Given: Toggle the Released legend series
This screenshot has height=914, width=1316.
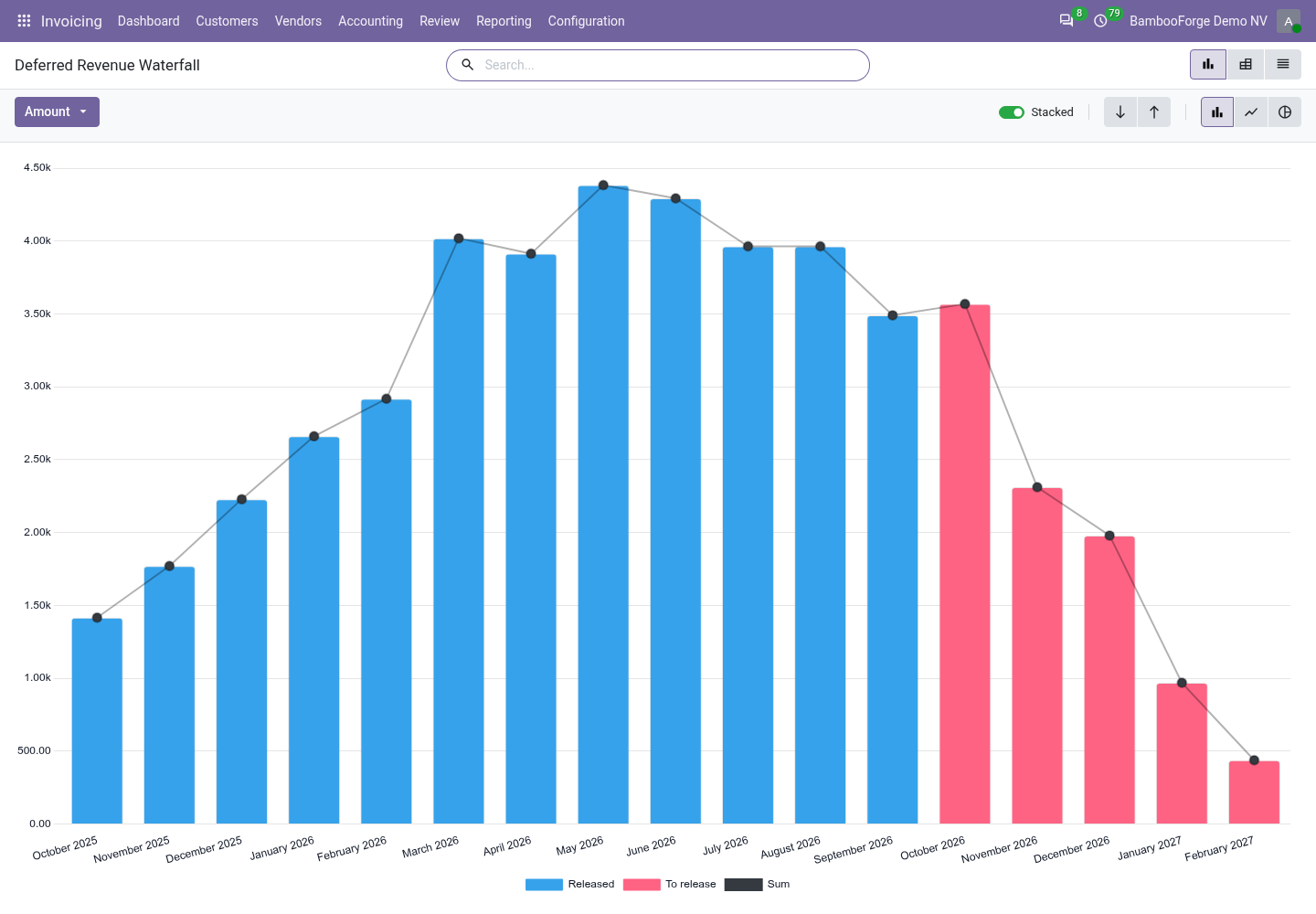Looking at the screenshot, I should 569,884.
